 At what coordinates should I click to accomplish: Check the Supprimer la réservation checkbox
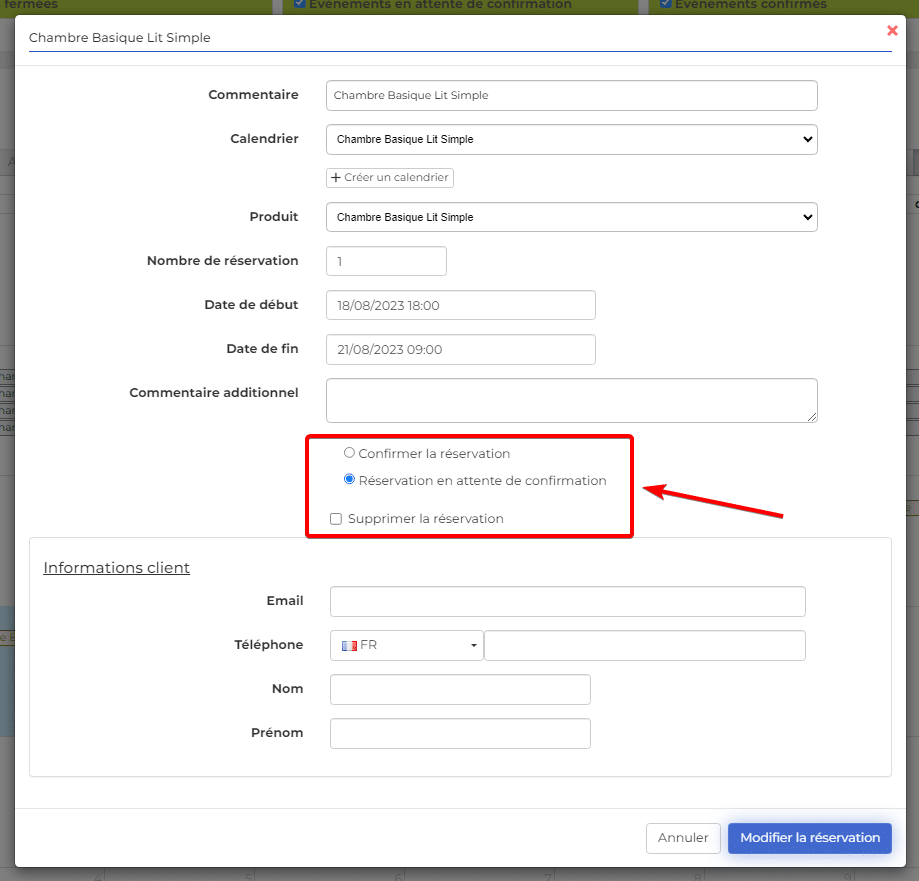pos(336,519)
